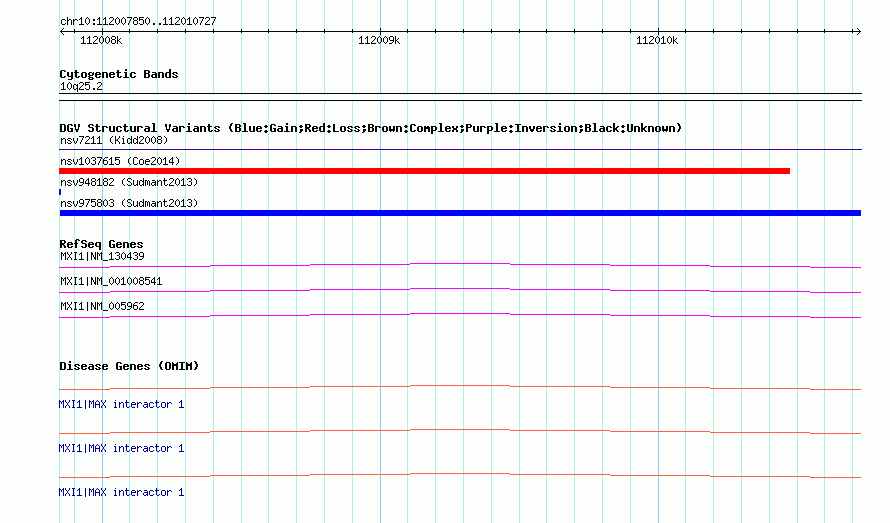This screenshot has width=890, height=523.
Task: Click the MXI1|NM_001008541 transcript label
Action: (x=111, y=281)
